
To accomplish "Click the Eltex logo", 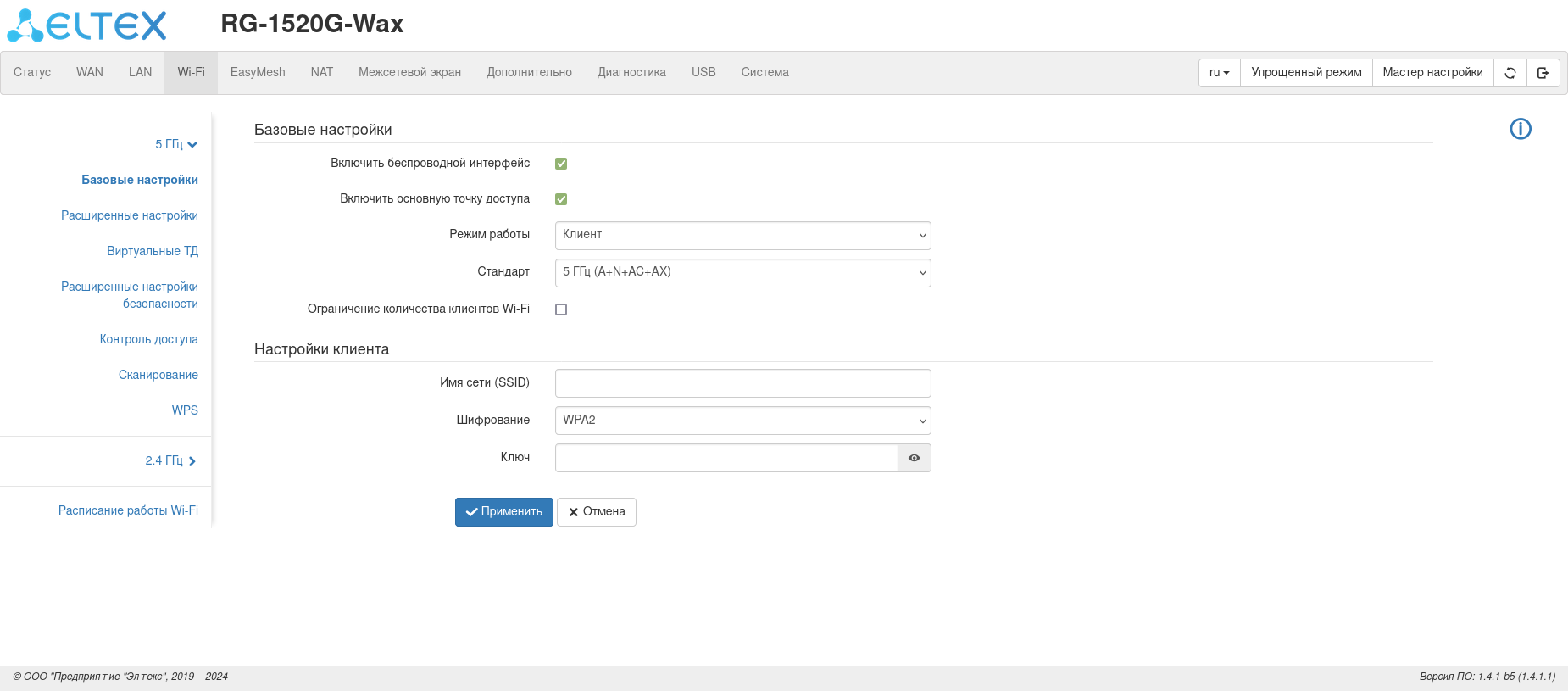I will point(86,25).
